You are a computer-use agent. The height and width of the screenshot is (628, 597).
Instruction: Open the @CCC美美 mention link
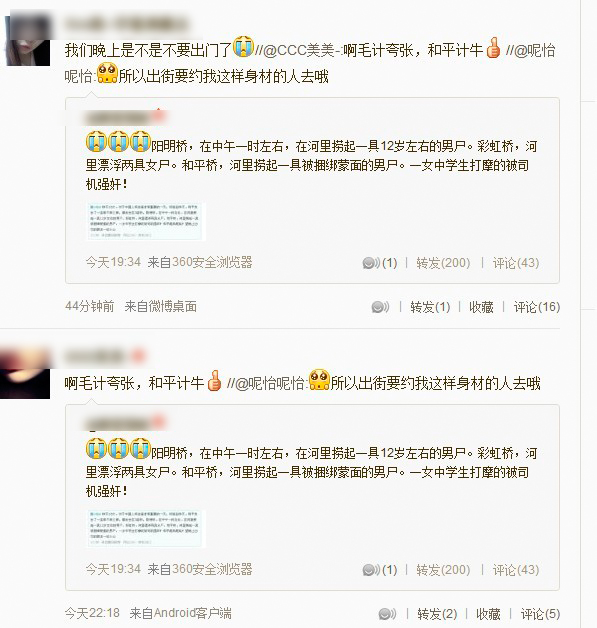(x=298, y=50)
